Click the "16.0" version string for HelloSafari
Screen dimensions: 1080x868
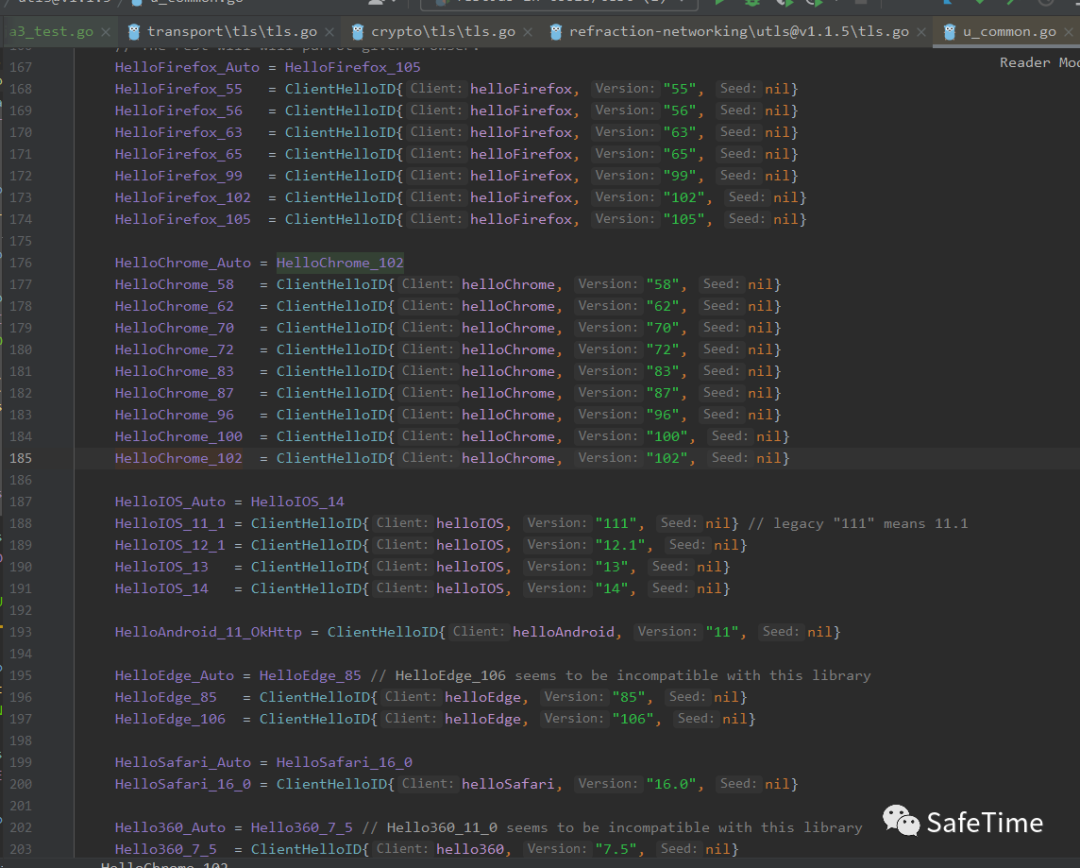pos(672,784)
